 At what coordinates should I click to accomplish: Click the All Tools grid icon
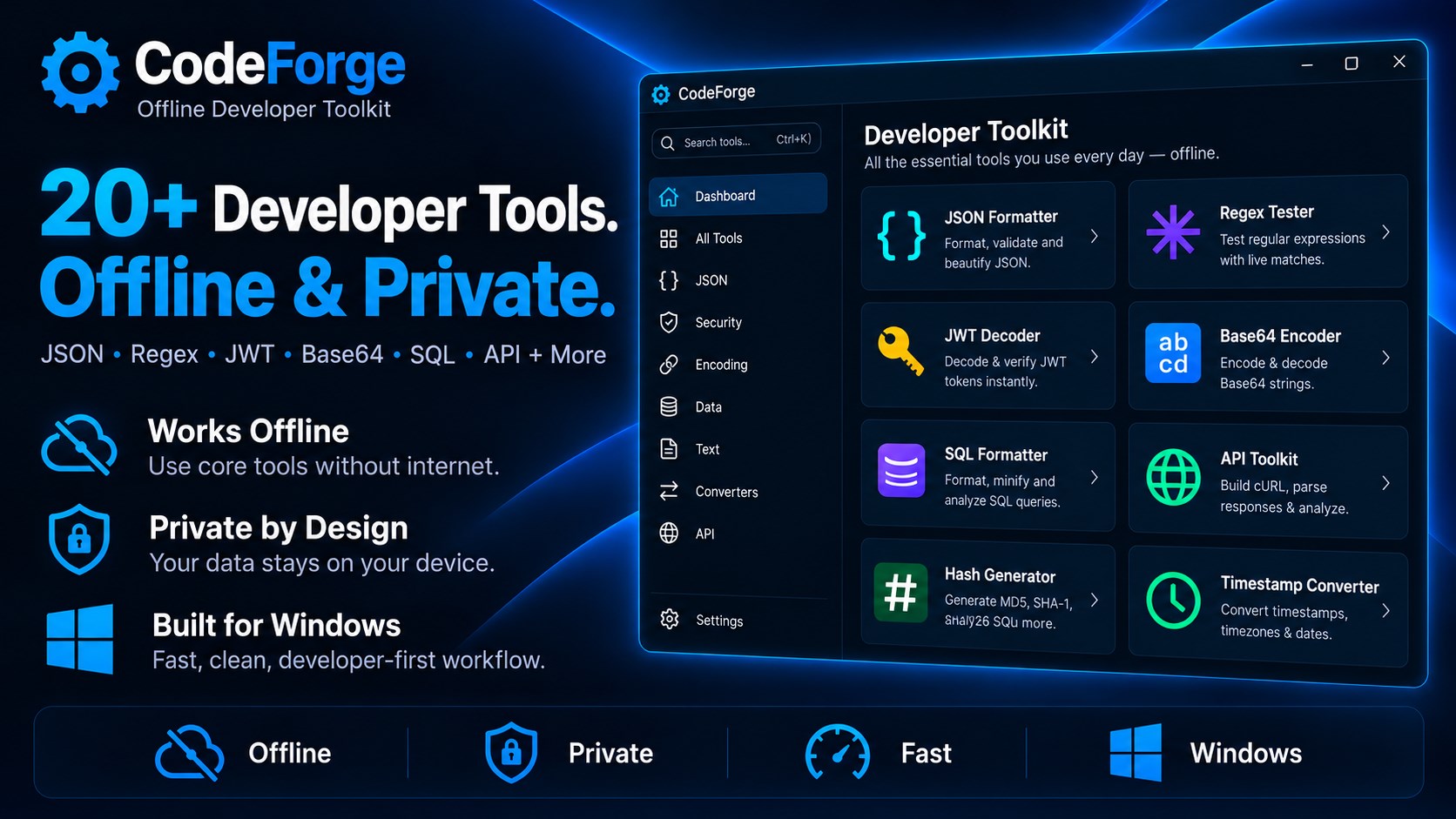click(669, 238)
